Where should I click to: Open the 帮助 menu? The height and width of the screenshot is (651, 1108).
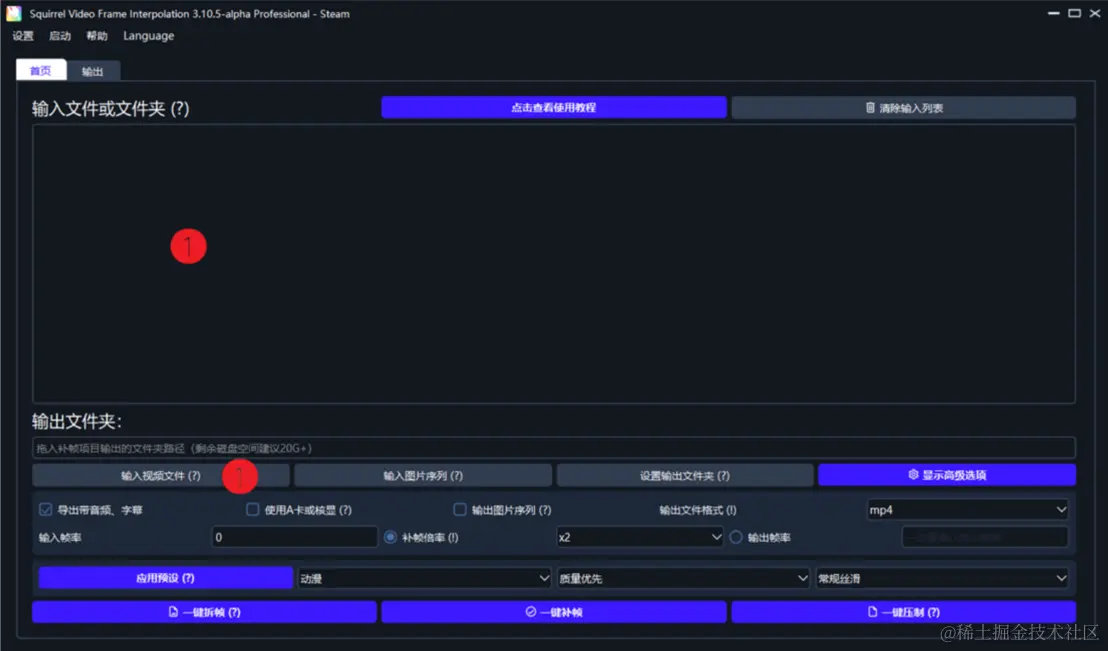(97, 36)
